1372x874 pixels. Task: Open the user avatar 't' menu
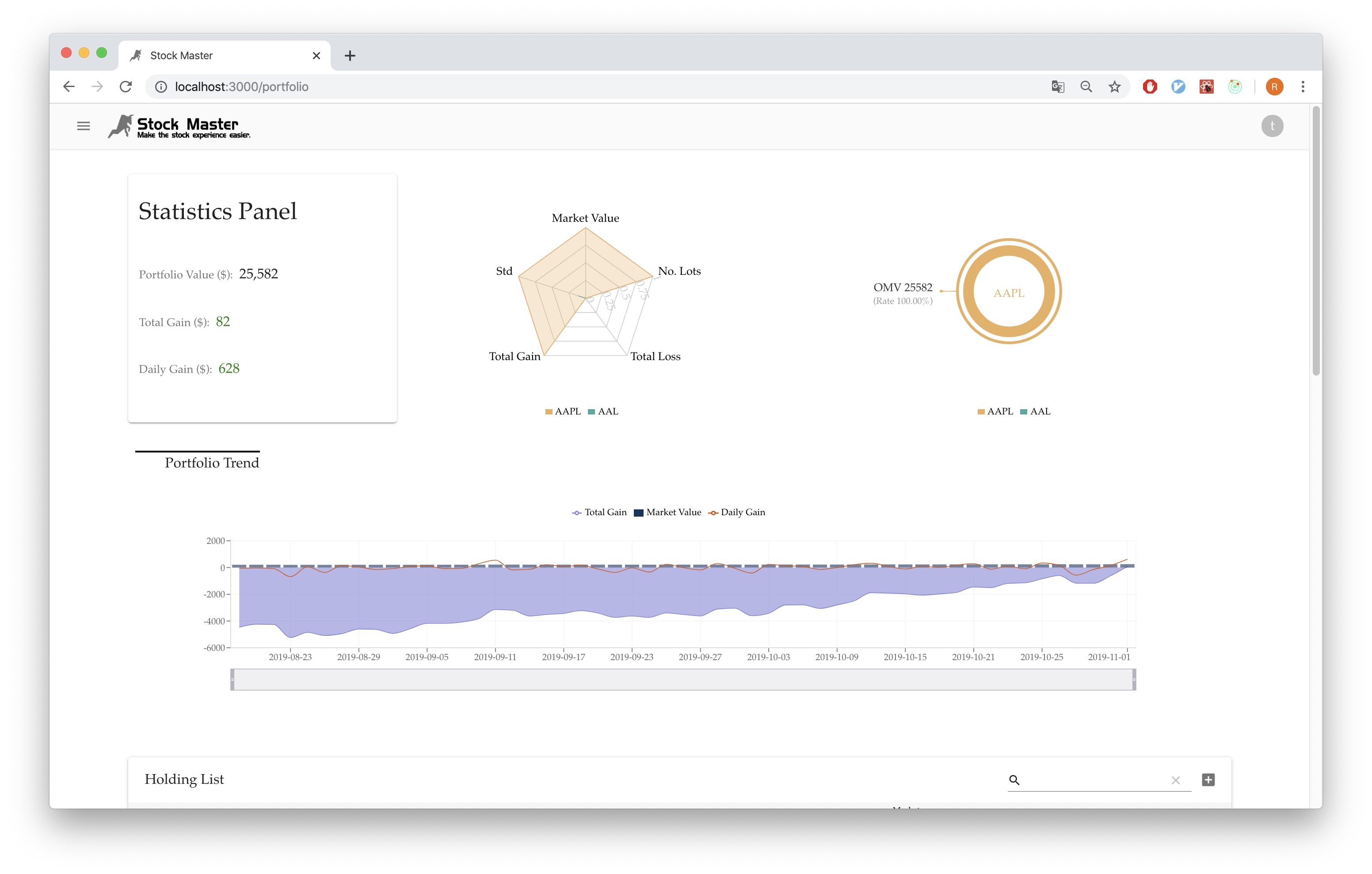coord(1272,126)
